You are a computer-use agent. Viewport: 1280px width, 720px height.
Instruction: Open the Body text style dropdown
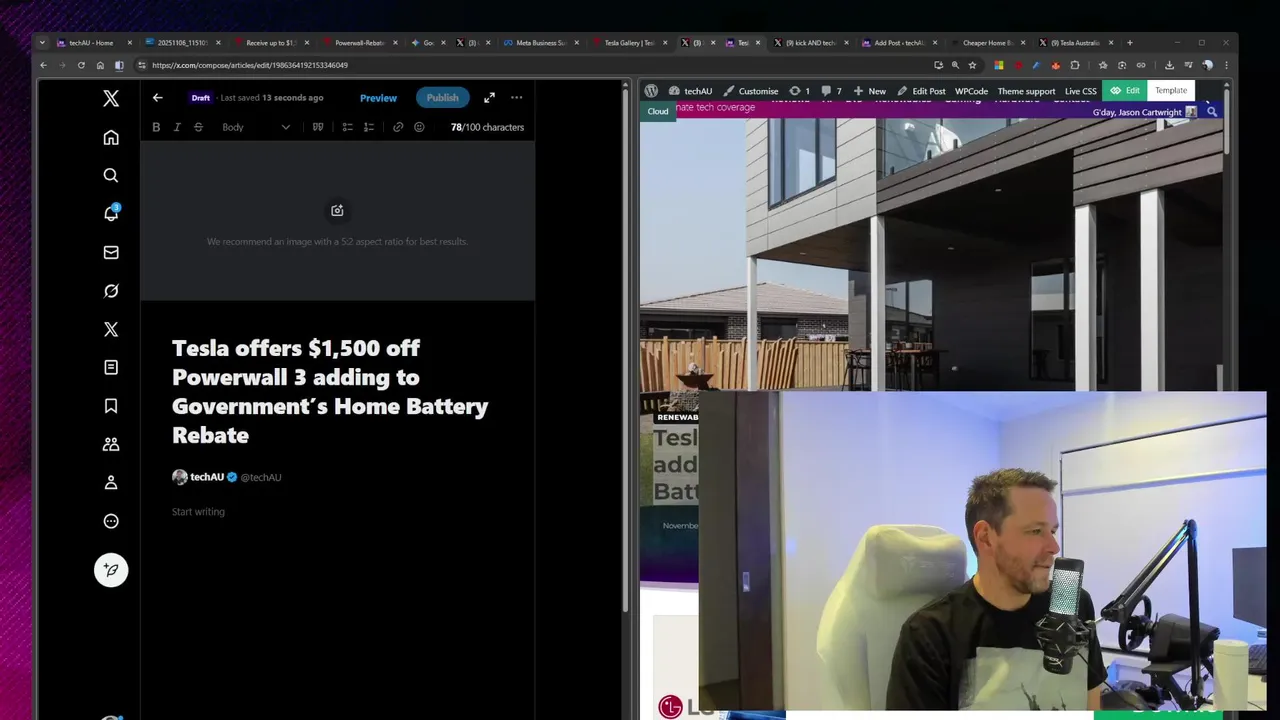[x=256, y=127]
